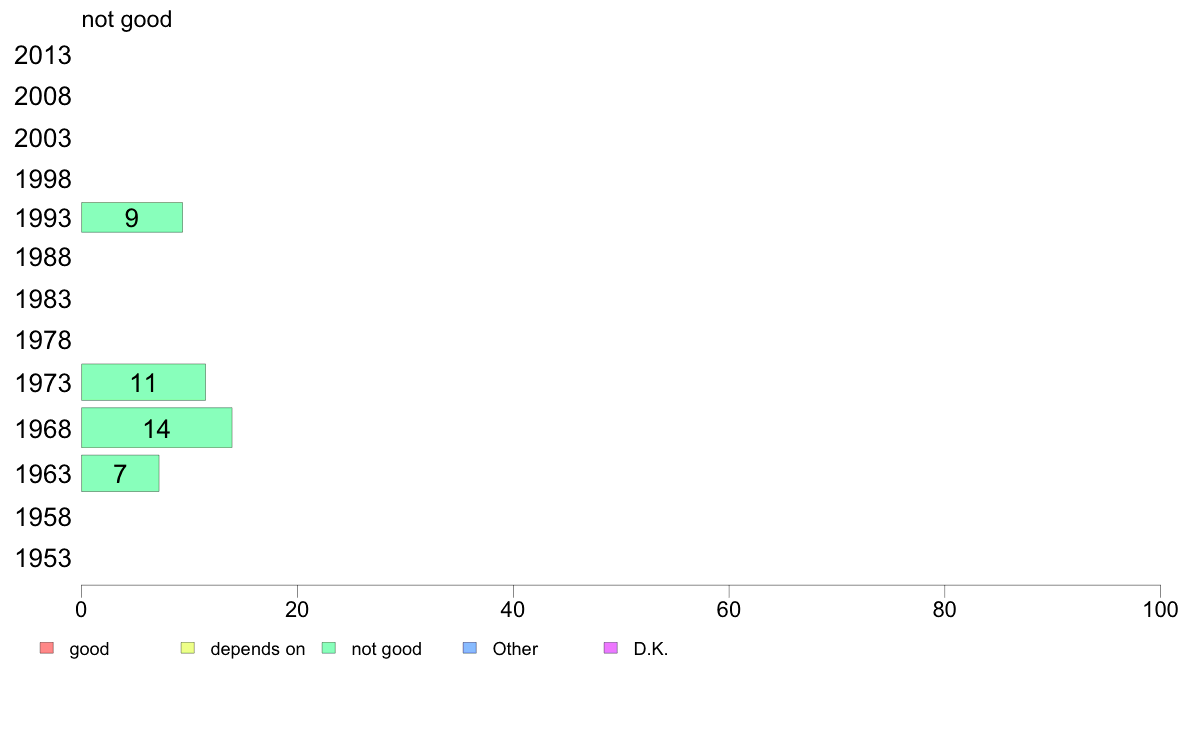Image resolution: width=1188 pixels, height=736 pixels.
Task: Select the 1993 bar showing 9
Action: tap(132, 218)
